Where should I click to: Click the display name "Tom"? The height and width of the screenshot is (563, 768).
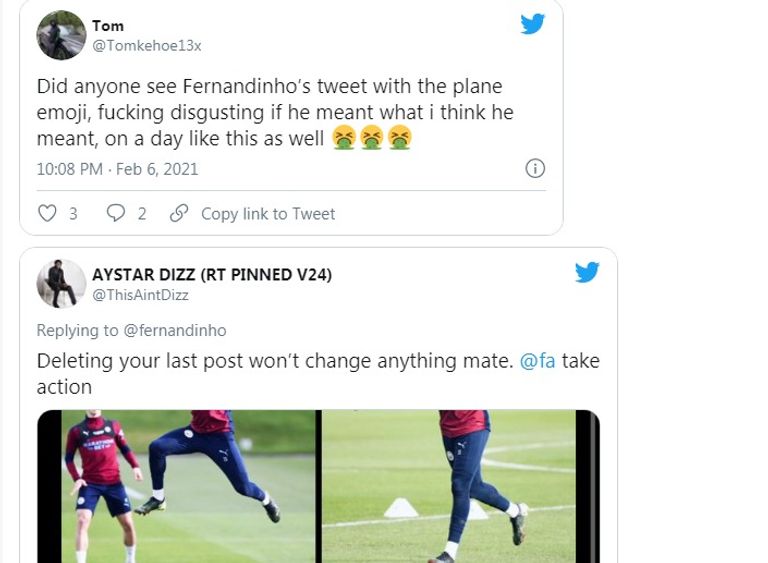[108, 25]
